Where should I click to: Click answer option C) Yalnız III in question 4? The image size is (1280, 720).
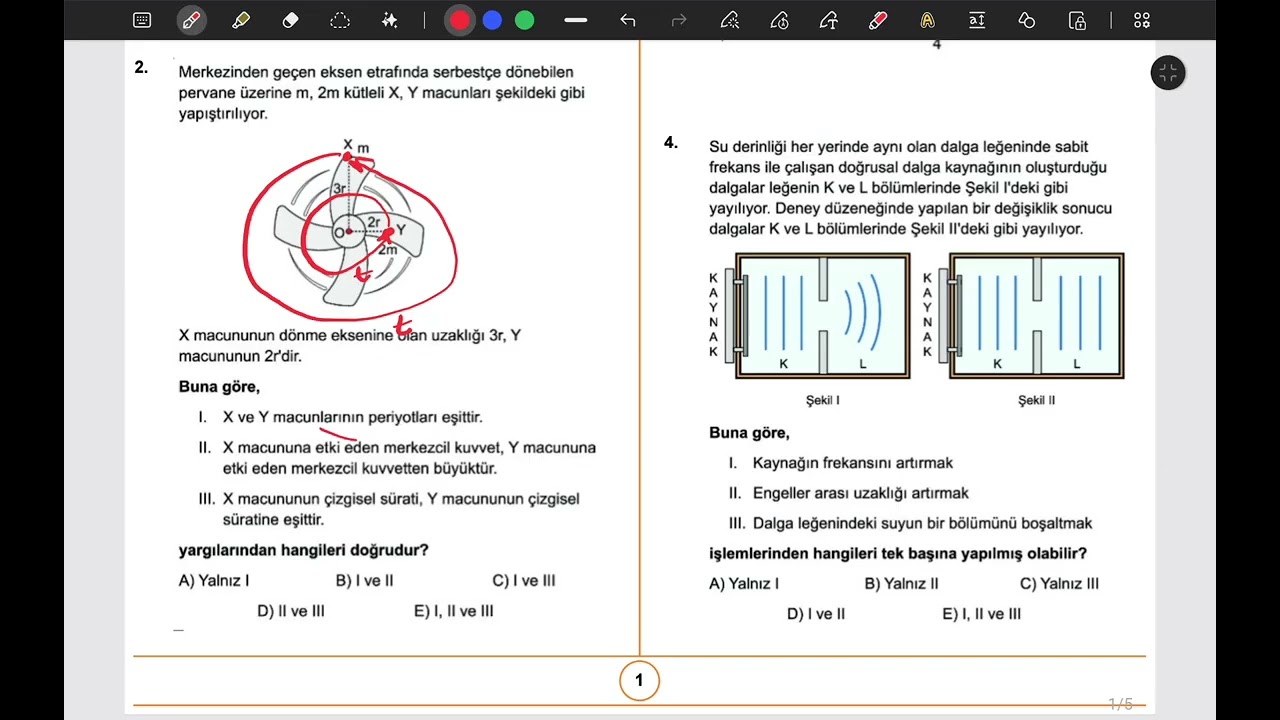pyautogui.click(x=1059, y=584)
